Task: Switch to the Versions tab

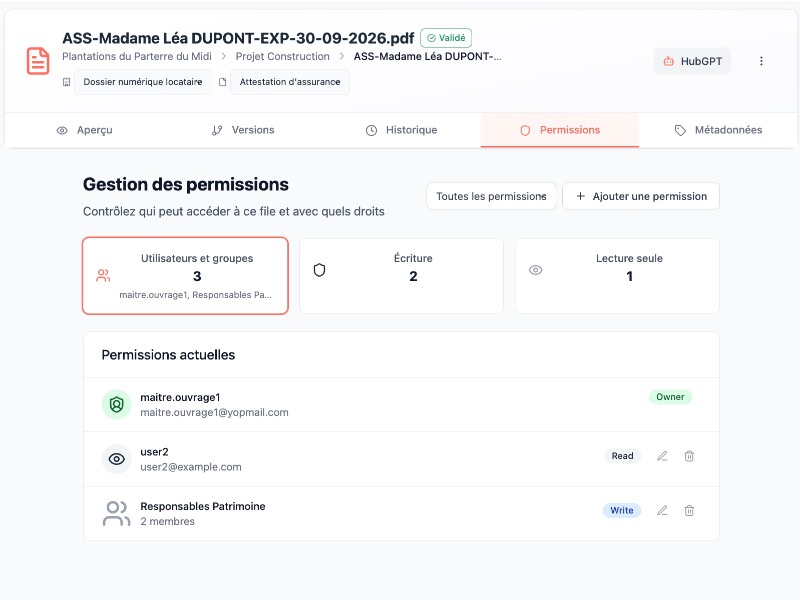Action: [243, 130]
